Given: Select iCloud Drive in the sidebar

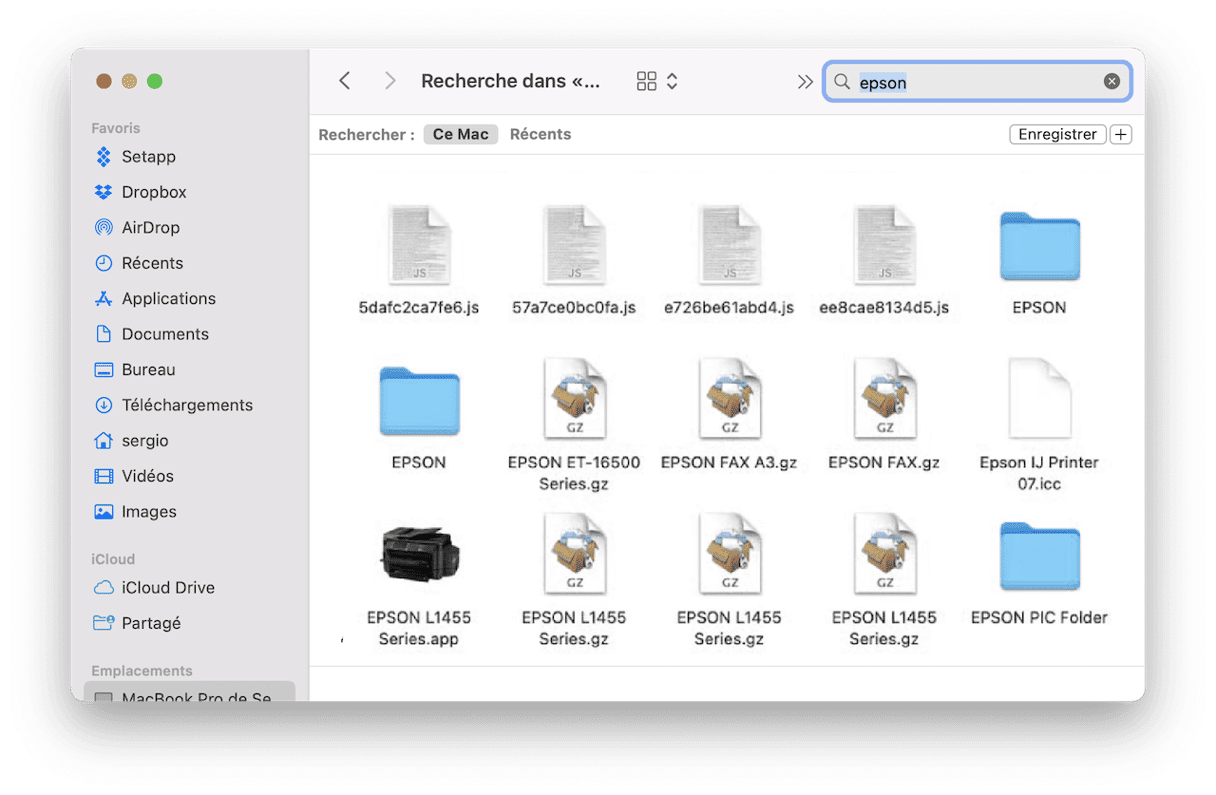Looking at the screenshot, I should coord(167,588).
